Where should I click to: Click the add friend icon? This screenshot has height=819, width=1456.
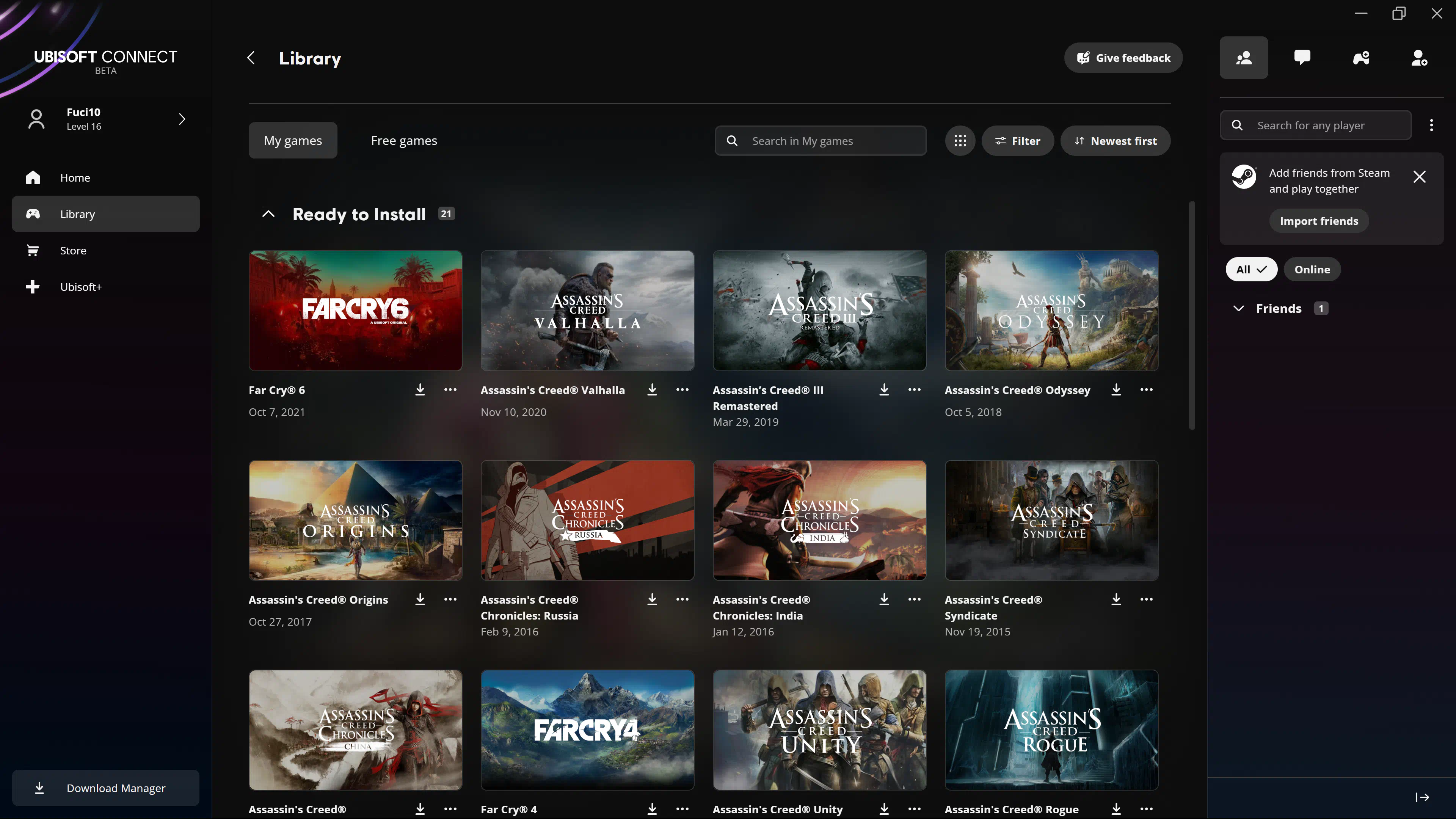[1419, 58]
